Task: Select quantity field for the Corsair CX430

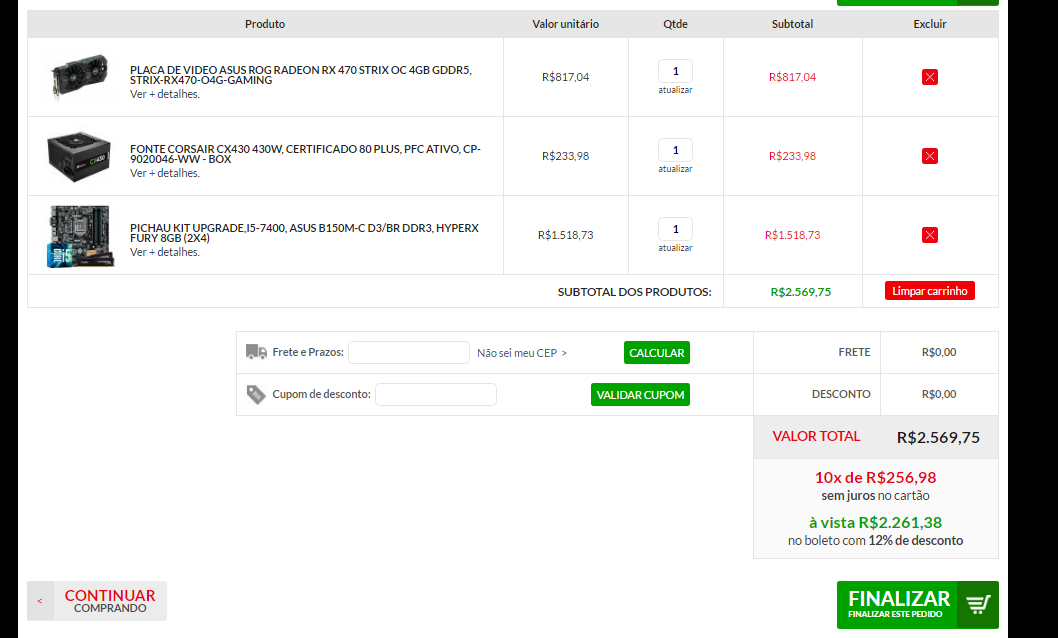Action: [675, 150]
